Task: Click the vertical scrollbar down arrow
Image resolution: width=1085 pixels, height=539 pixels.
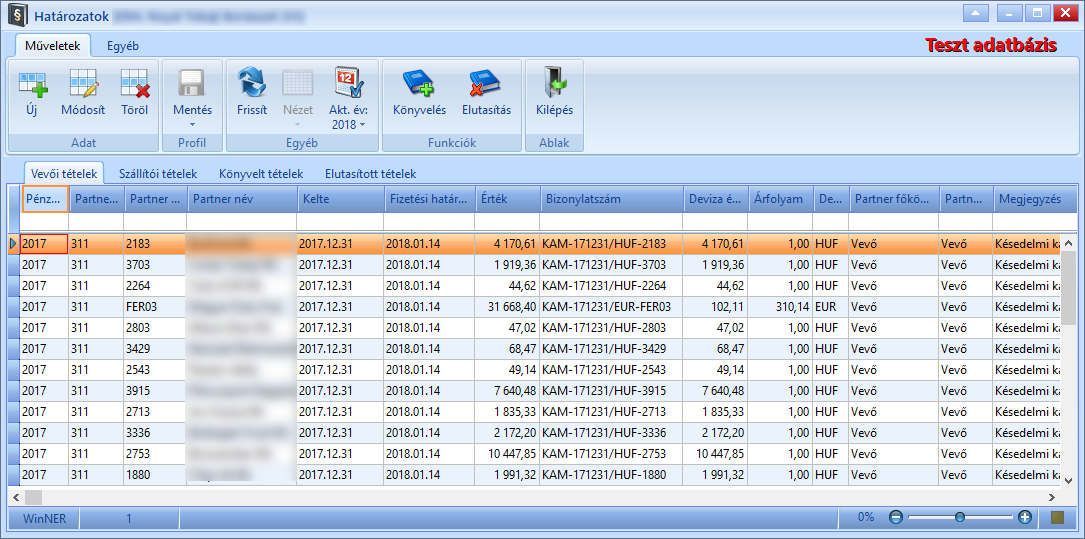Action: point(1068,479)
